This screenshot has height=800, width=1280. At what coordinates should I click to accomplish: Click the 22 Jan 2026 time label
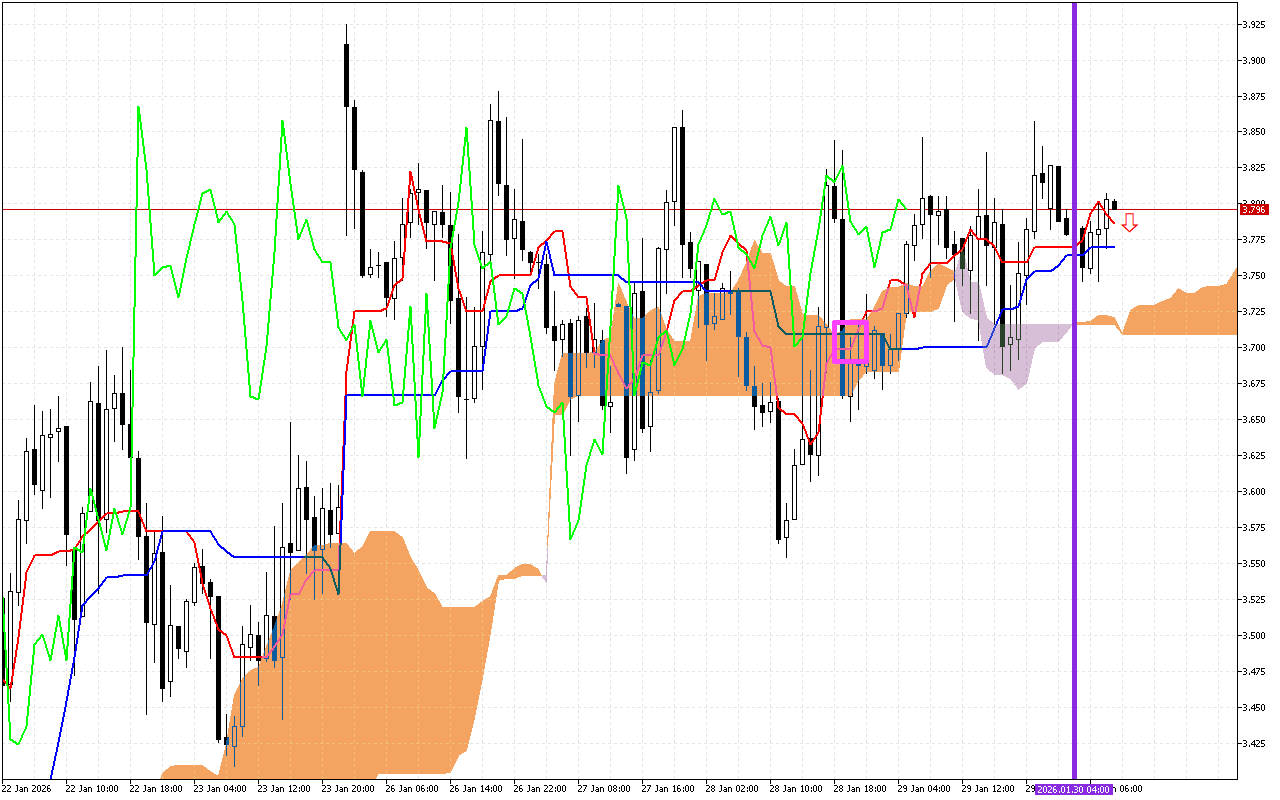(x=27, y=789)
